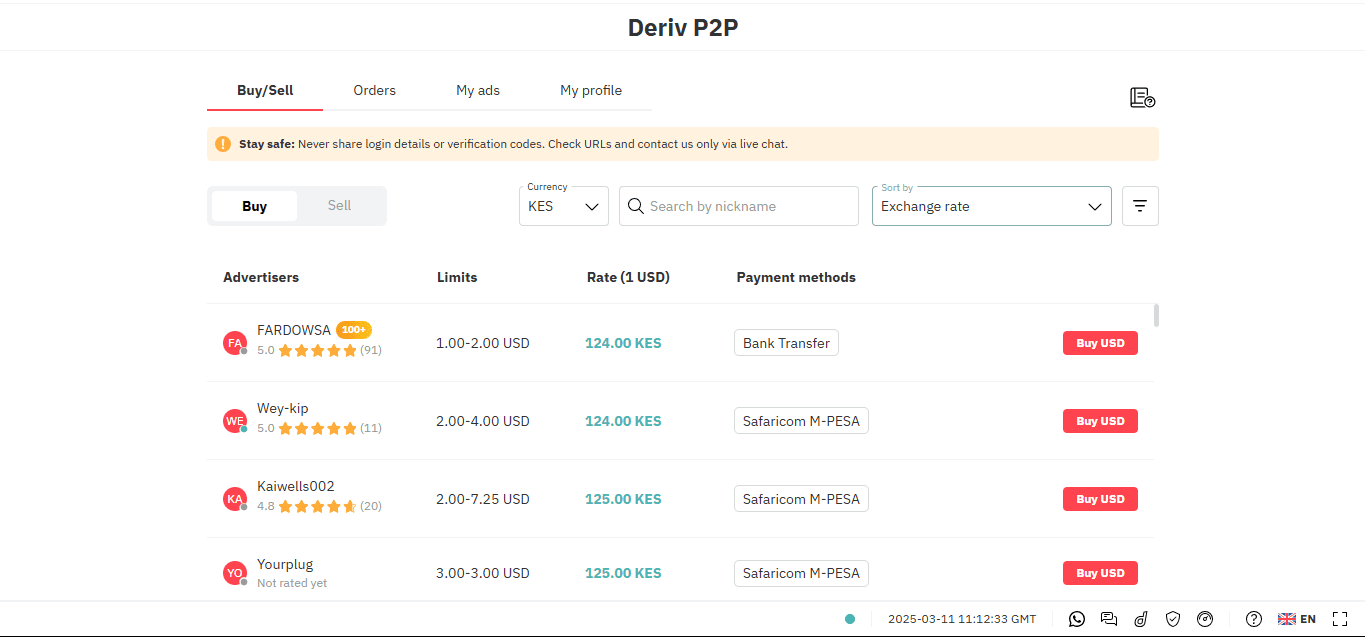1365x637 pixels.
Task: Switch to the Orders tab
Action: pos(374,90)
